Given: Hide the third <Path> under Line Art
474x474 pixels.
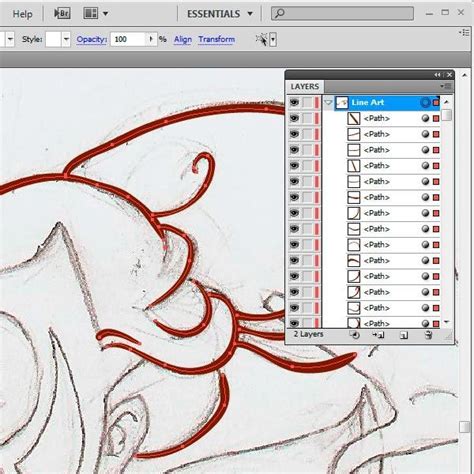Looking at the screenshot, I should point(294,150).
